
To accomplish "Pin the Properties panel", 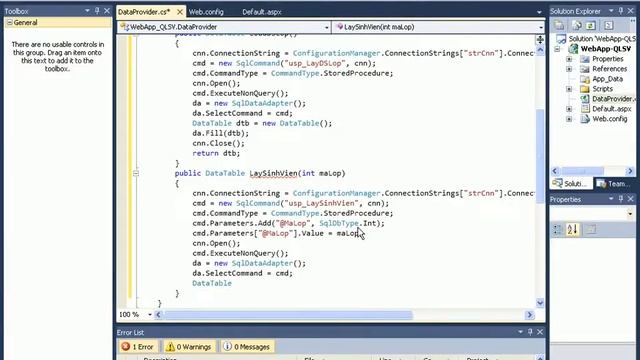I will pyautogui.click(x=621, y=199).
